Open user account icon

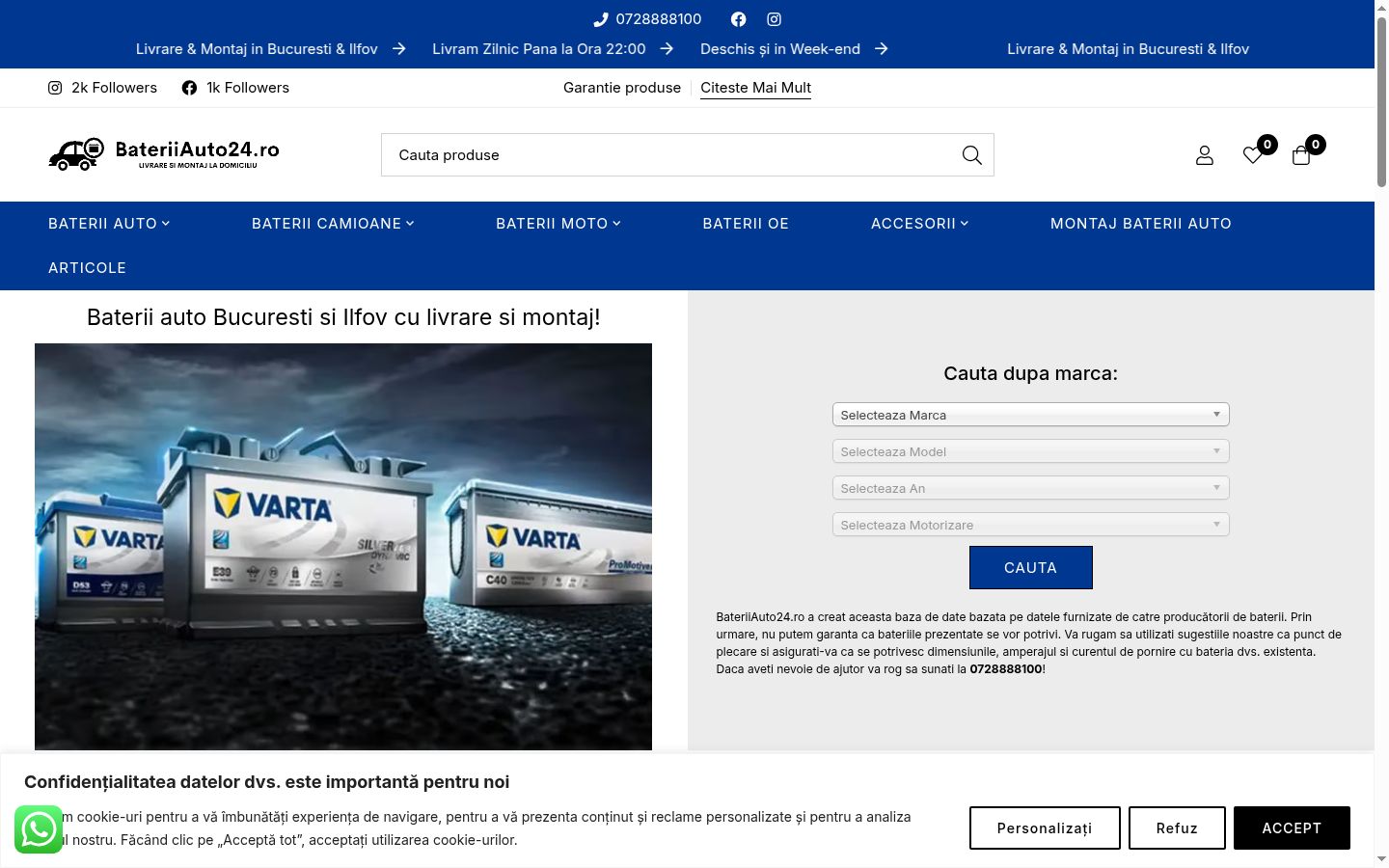1205,155
